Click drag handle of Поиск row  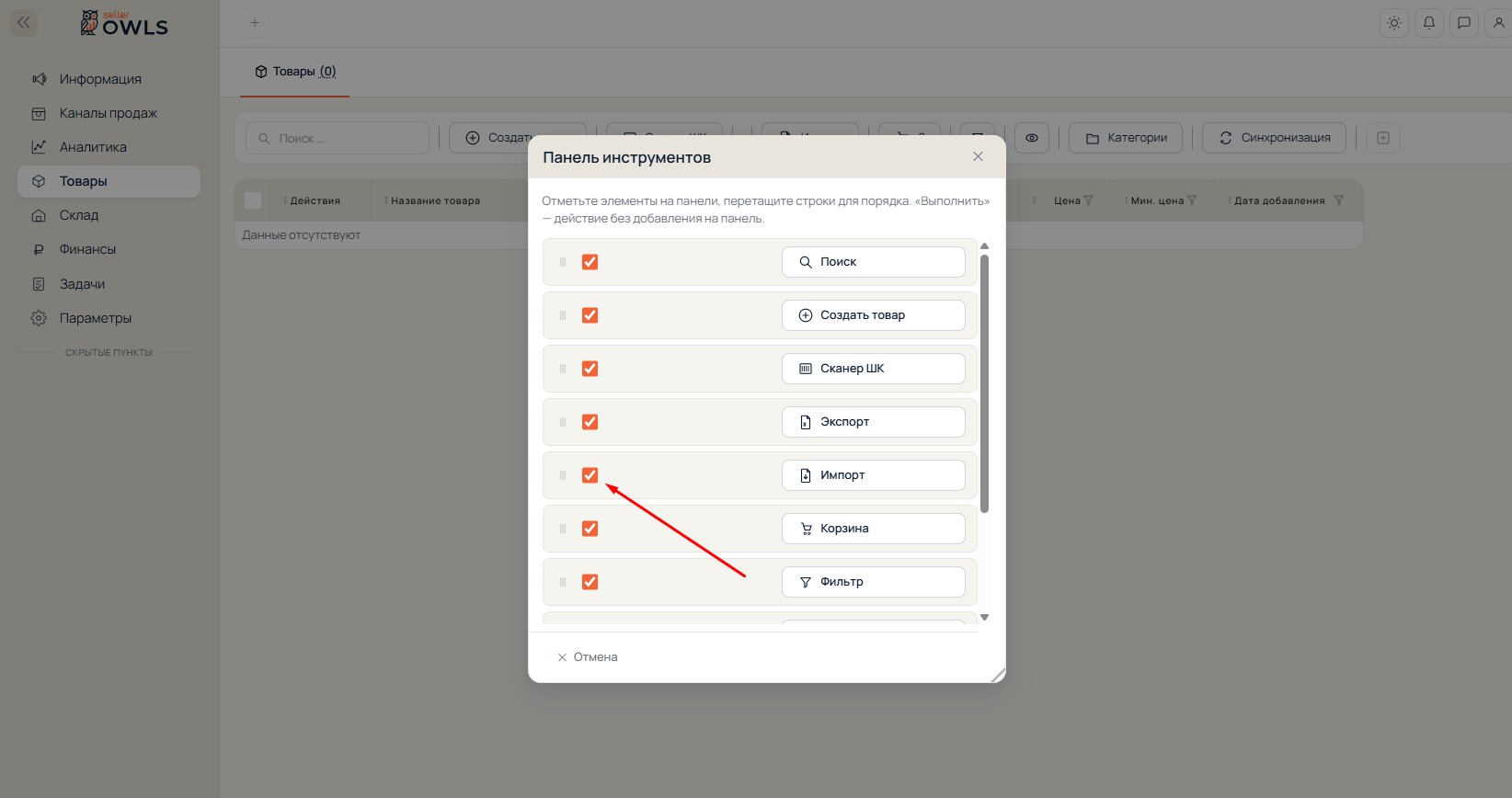(x=563, y=262)
